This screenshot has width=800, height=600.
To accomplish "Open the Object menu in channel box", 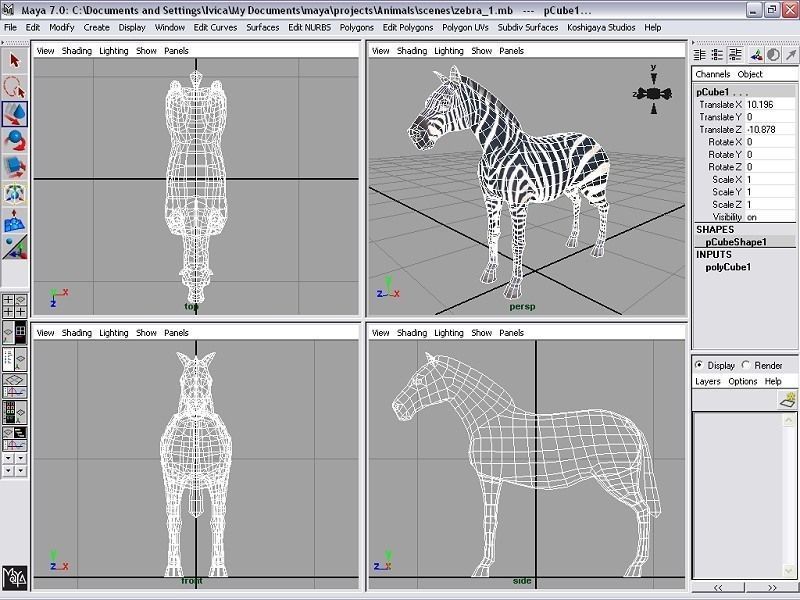I will 749,74.
